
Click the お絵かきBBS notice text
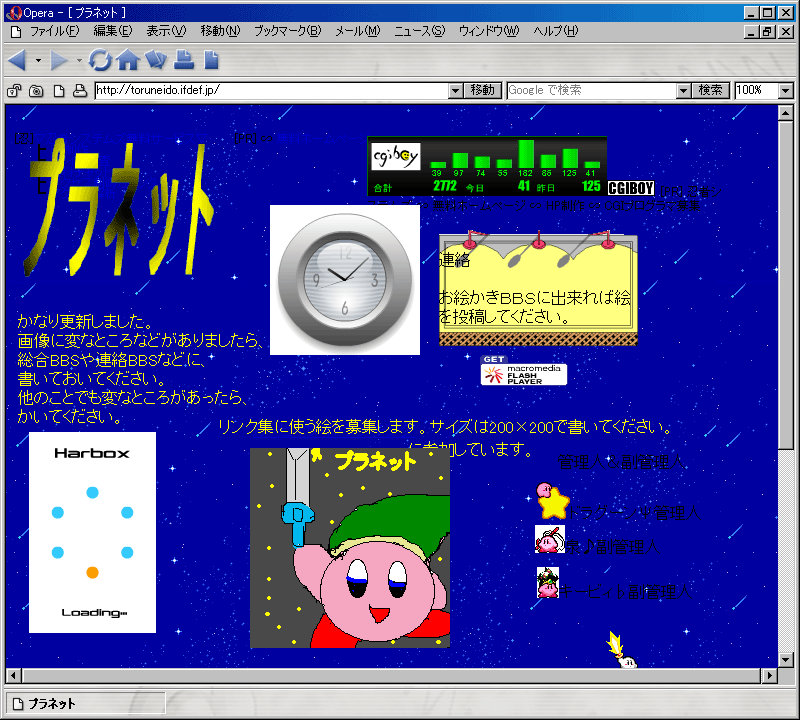535,307
